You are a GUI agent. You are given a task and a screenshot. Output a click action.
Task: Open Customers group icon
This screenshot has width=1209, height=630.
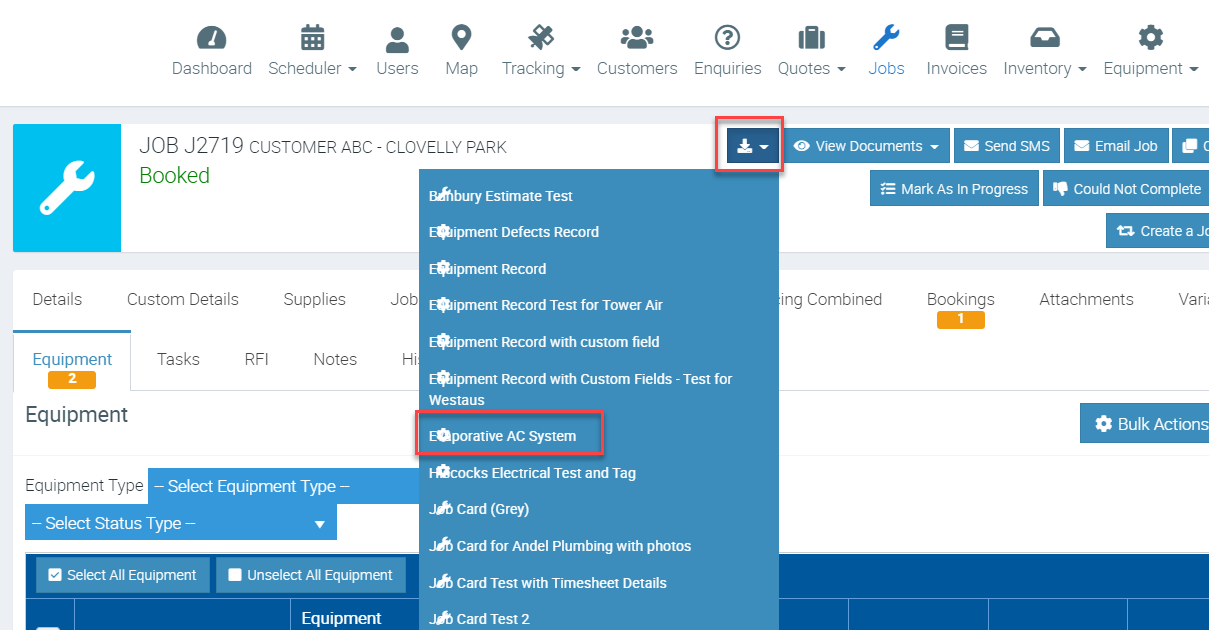coord(636,39)
